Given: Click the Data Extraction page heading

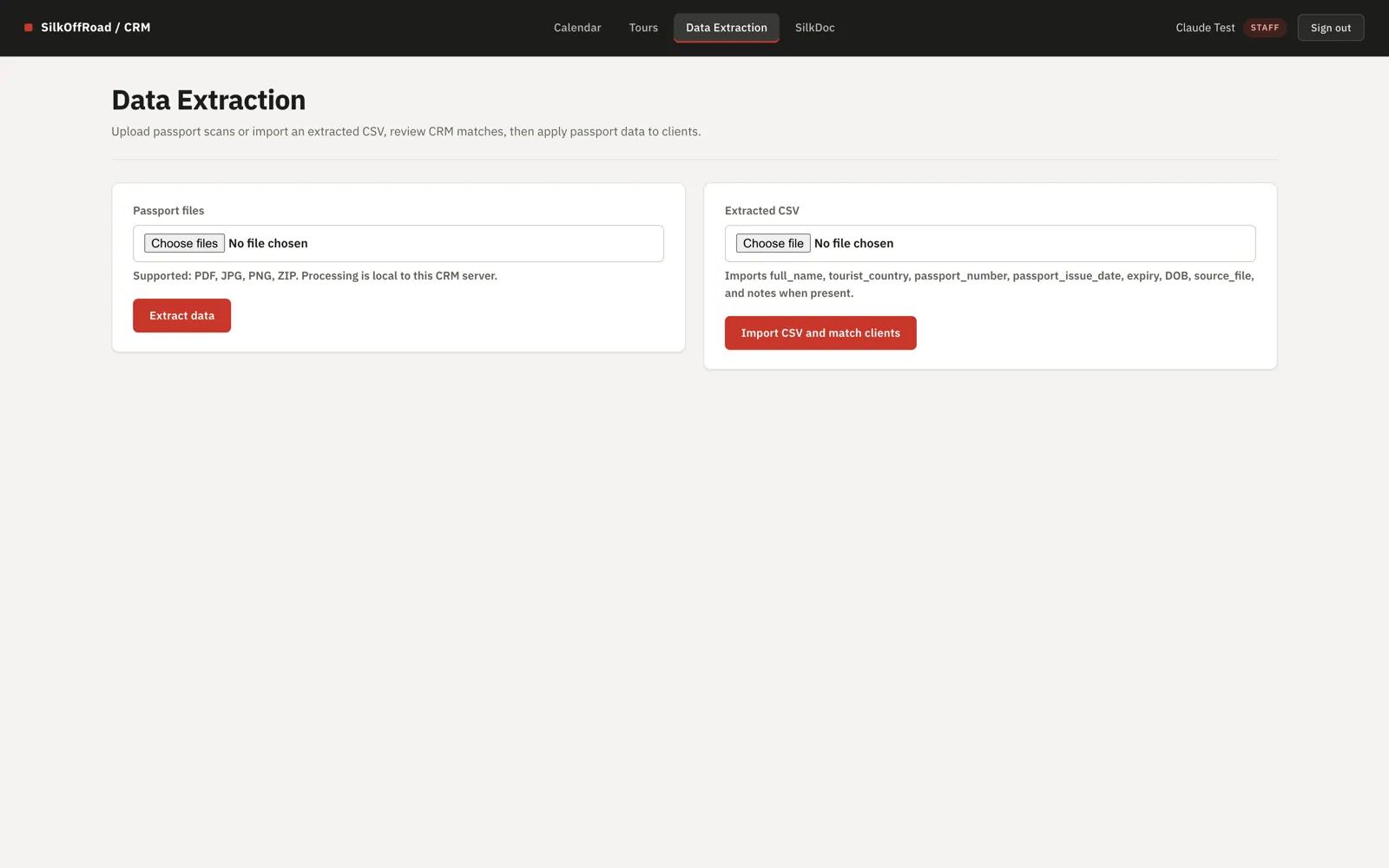Looking at the screenshot, I should tap(208, 100).
